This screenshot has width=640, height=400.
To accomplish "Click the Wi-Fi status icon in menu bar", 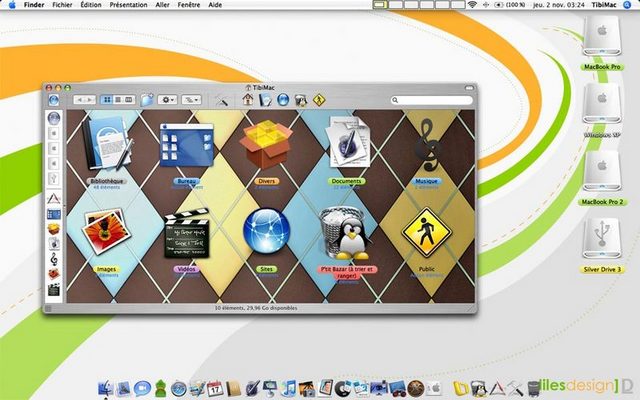I will [472, 5].
